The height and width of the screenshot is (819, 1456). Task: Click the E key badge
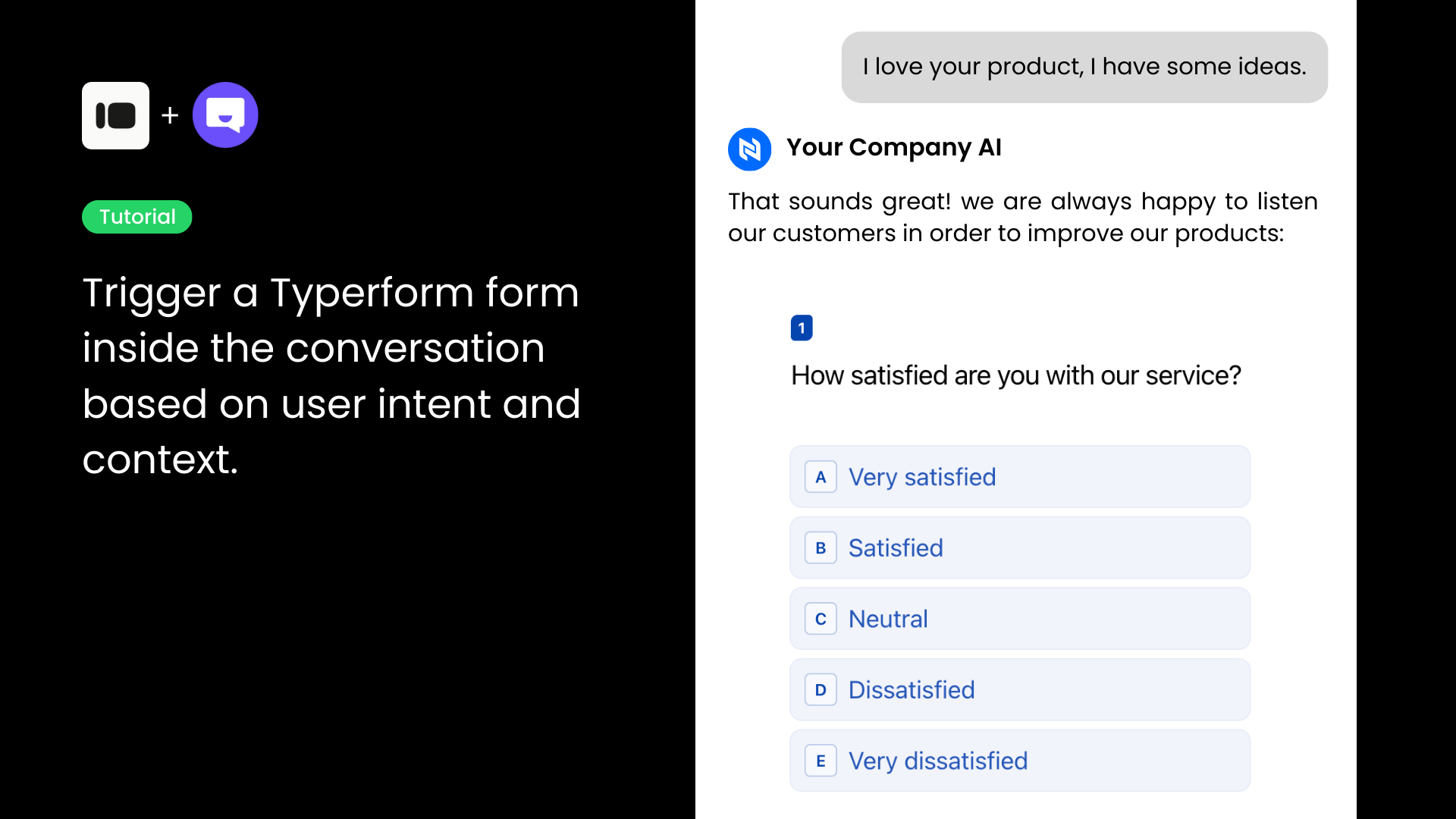[x=821, y=761]
